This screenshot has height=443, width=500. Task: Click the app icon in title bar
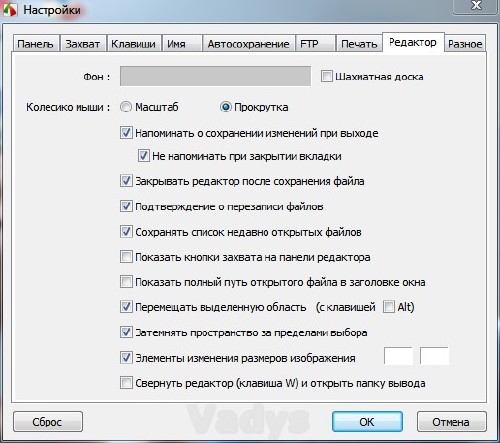click(9, 9)
